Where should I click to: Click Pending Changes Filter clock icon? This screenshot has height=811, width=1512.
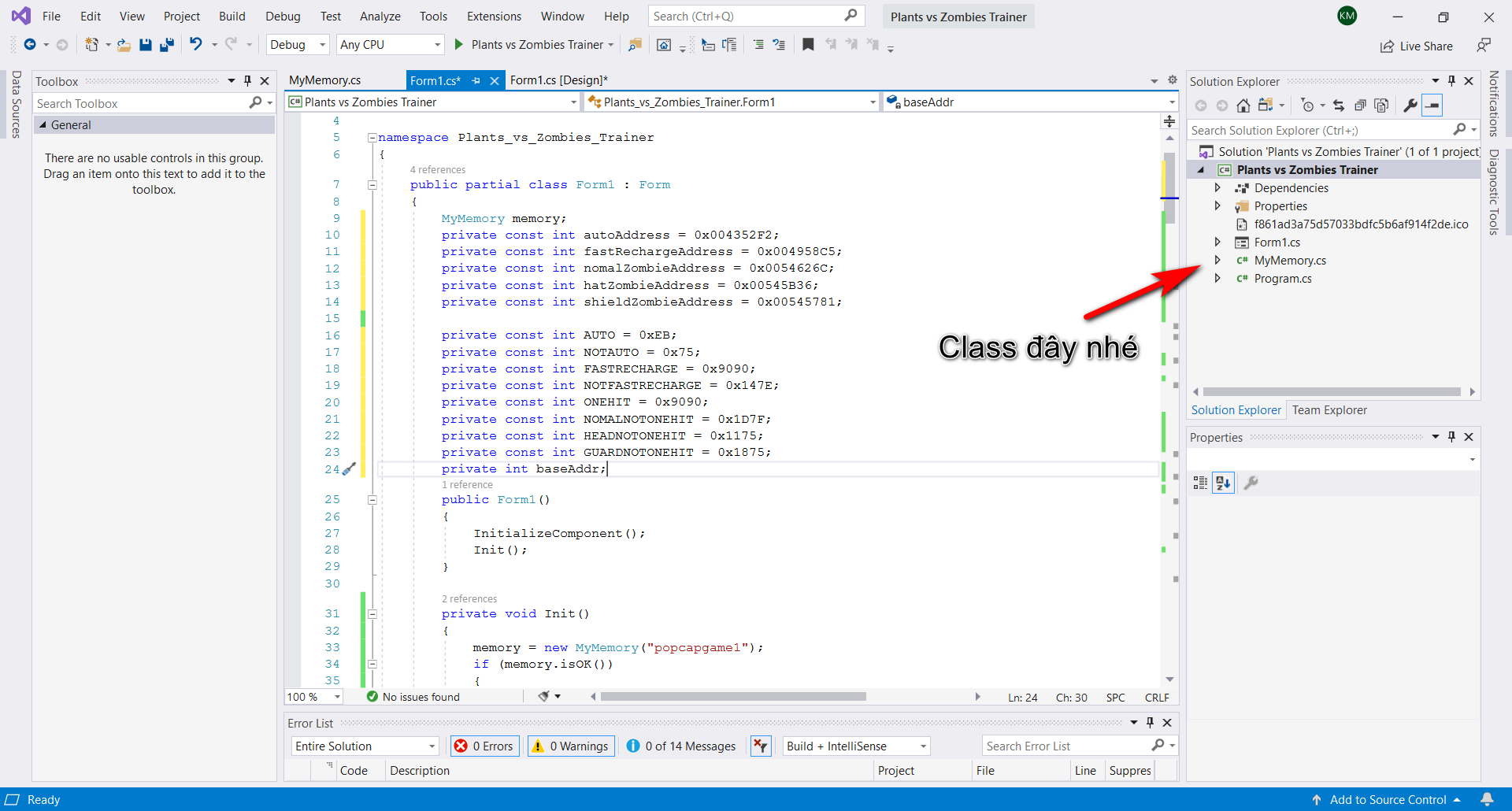(x=1308, y=106)
